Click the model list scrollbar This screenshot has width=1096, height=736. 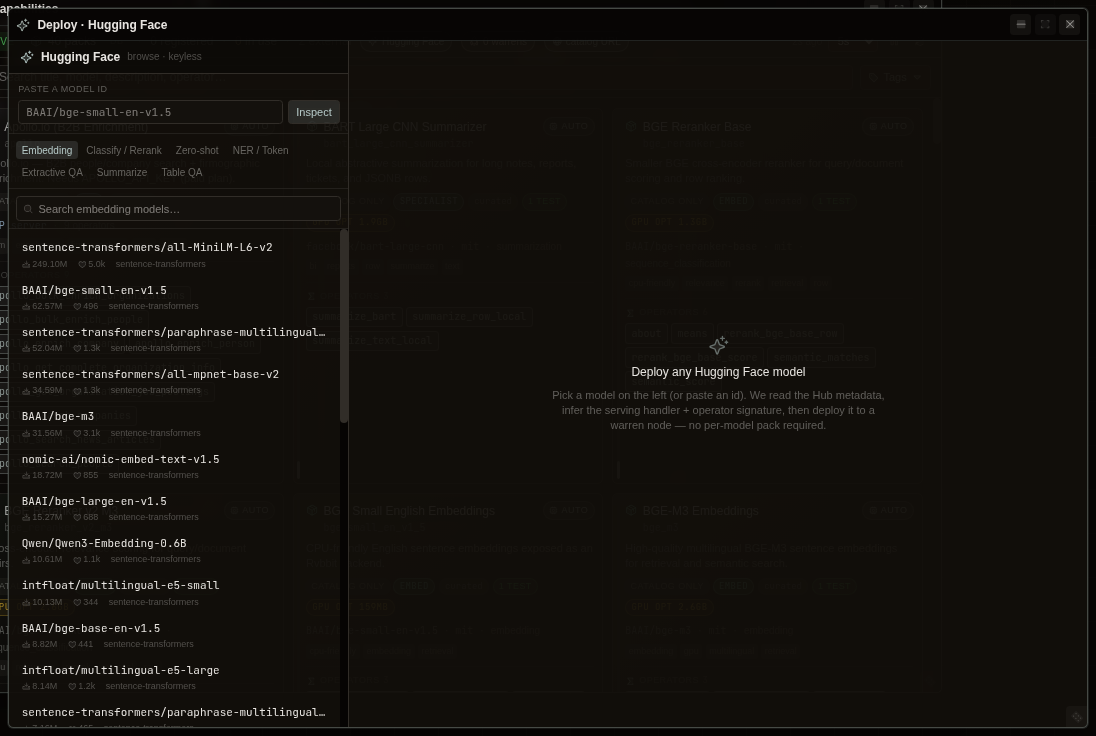[344, 326]
